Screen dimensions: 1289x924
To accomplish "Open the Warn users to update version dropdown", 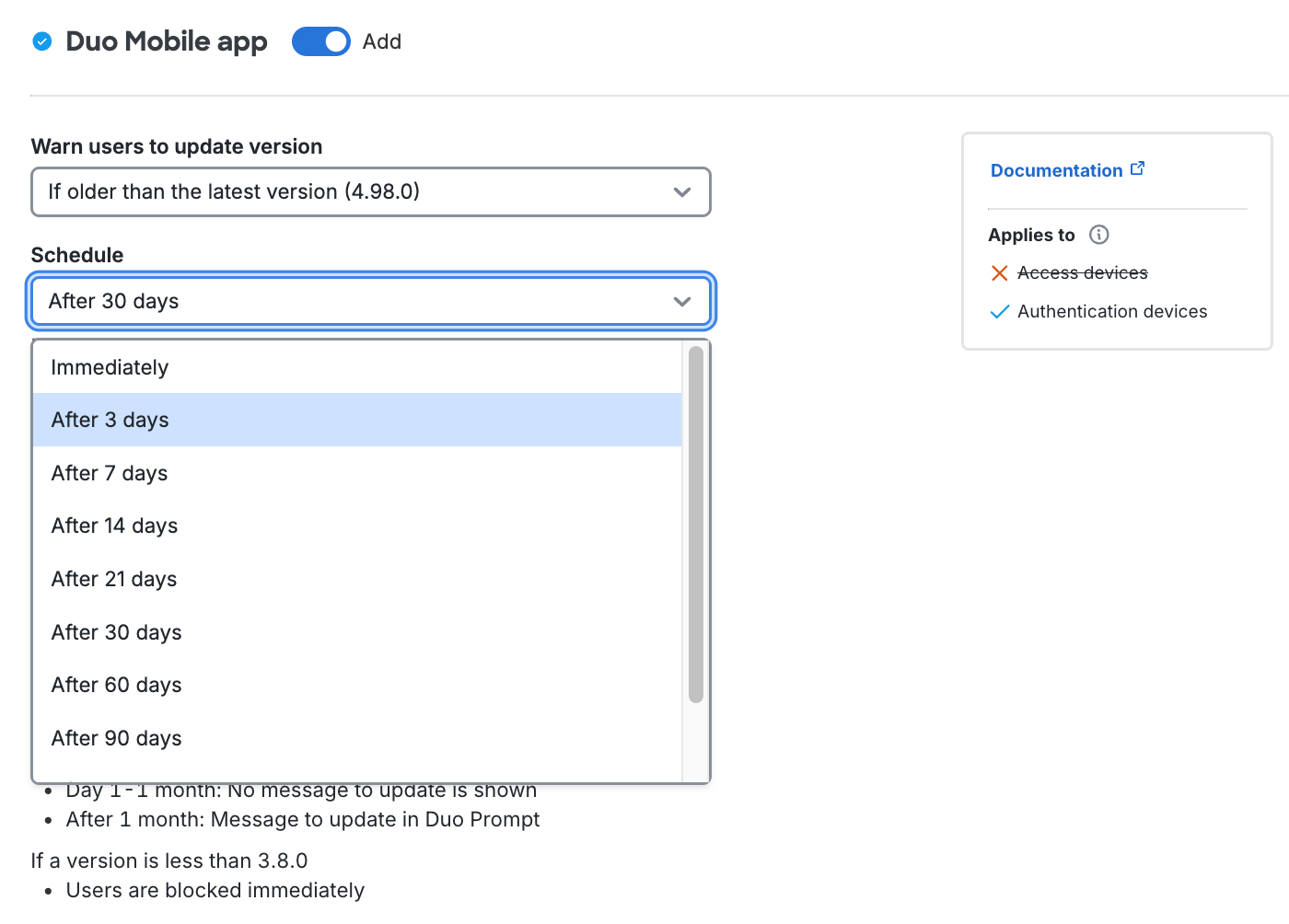I will coord(370,191).
